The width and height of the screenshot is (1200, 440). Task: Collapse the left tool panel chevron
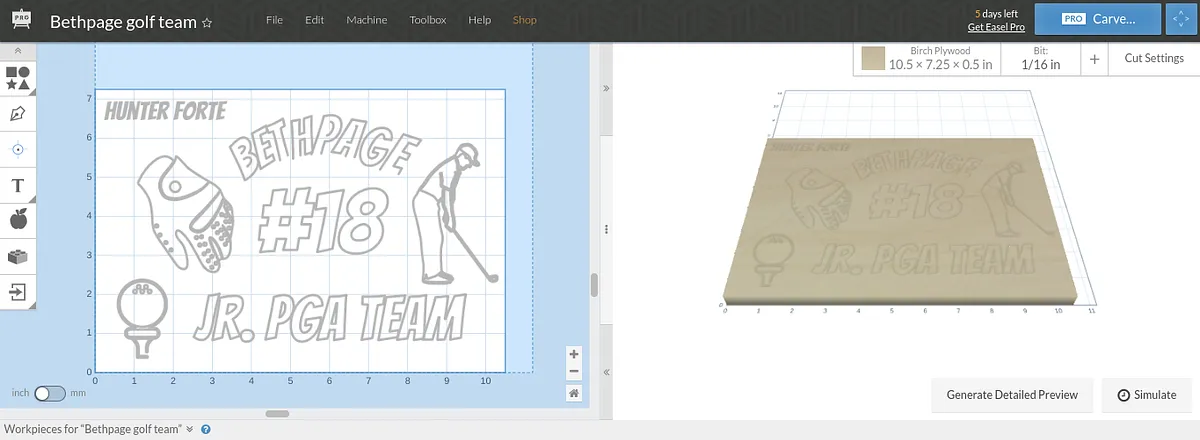tap(17, 50)
